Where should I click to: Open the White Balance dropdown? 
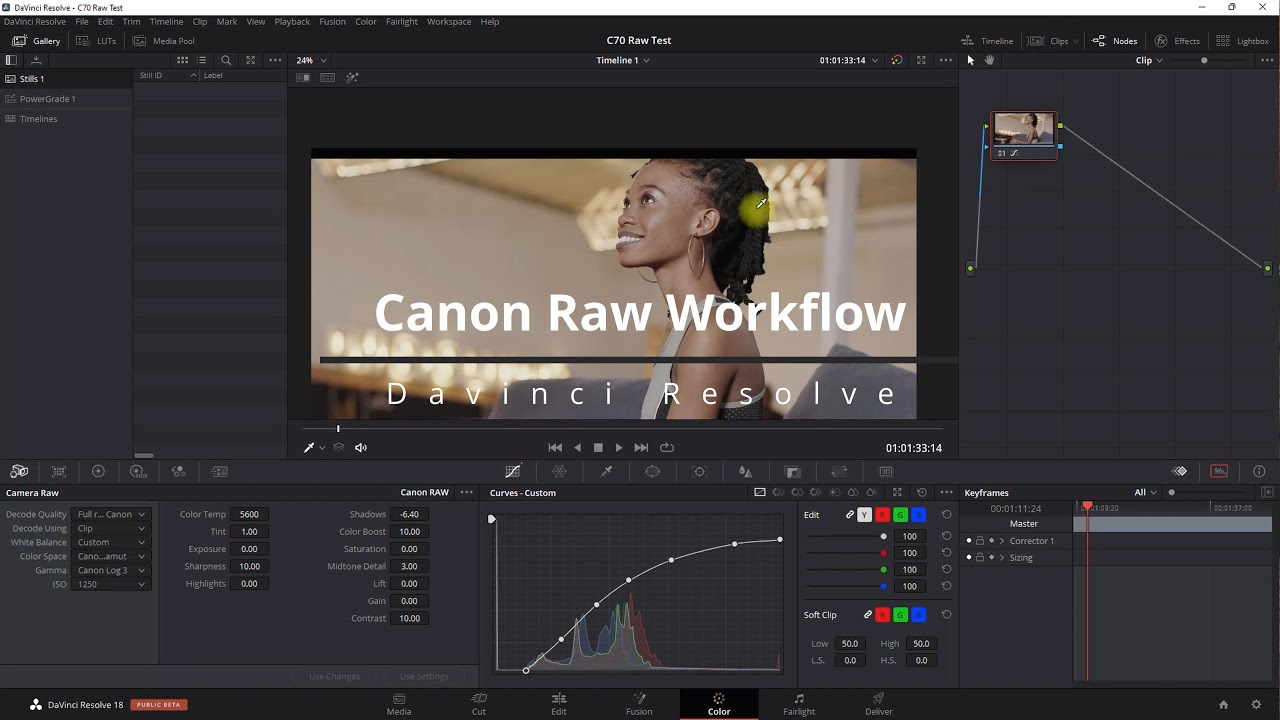tap(110, 542)
